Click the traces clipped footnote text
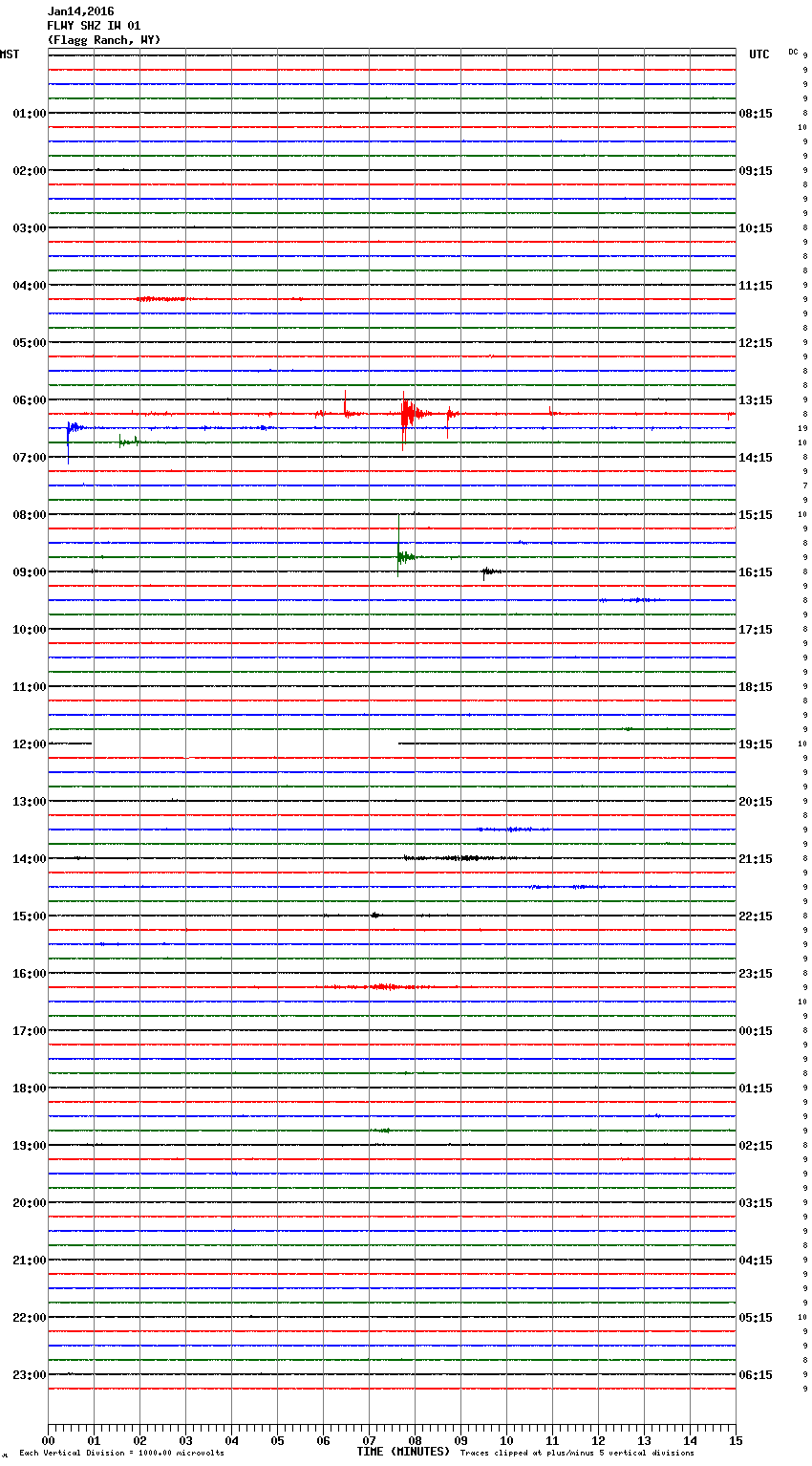The image size is (812, 1466). tap(577, 1454)
